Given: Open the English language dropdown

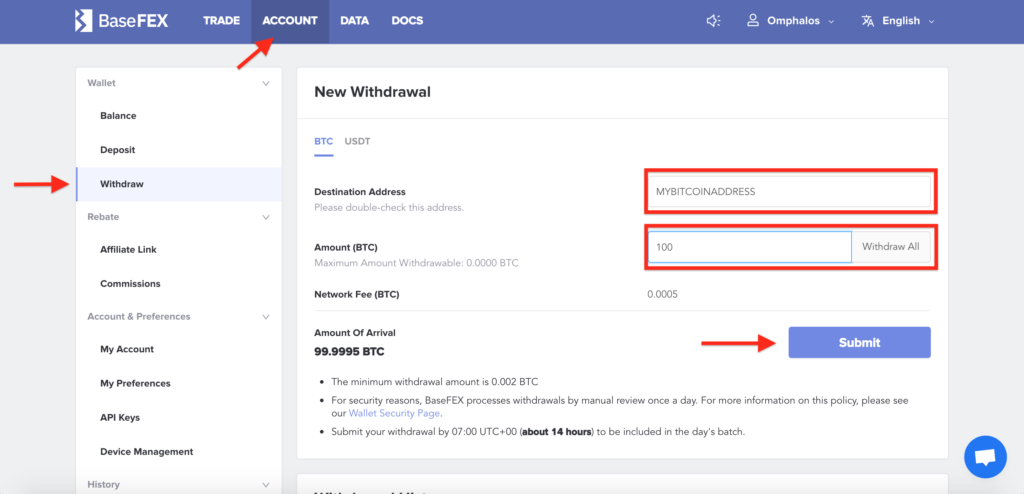Looking at the screenshot, I should (x=898, y=21).
